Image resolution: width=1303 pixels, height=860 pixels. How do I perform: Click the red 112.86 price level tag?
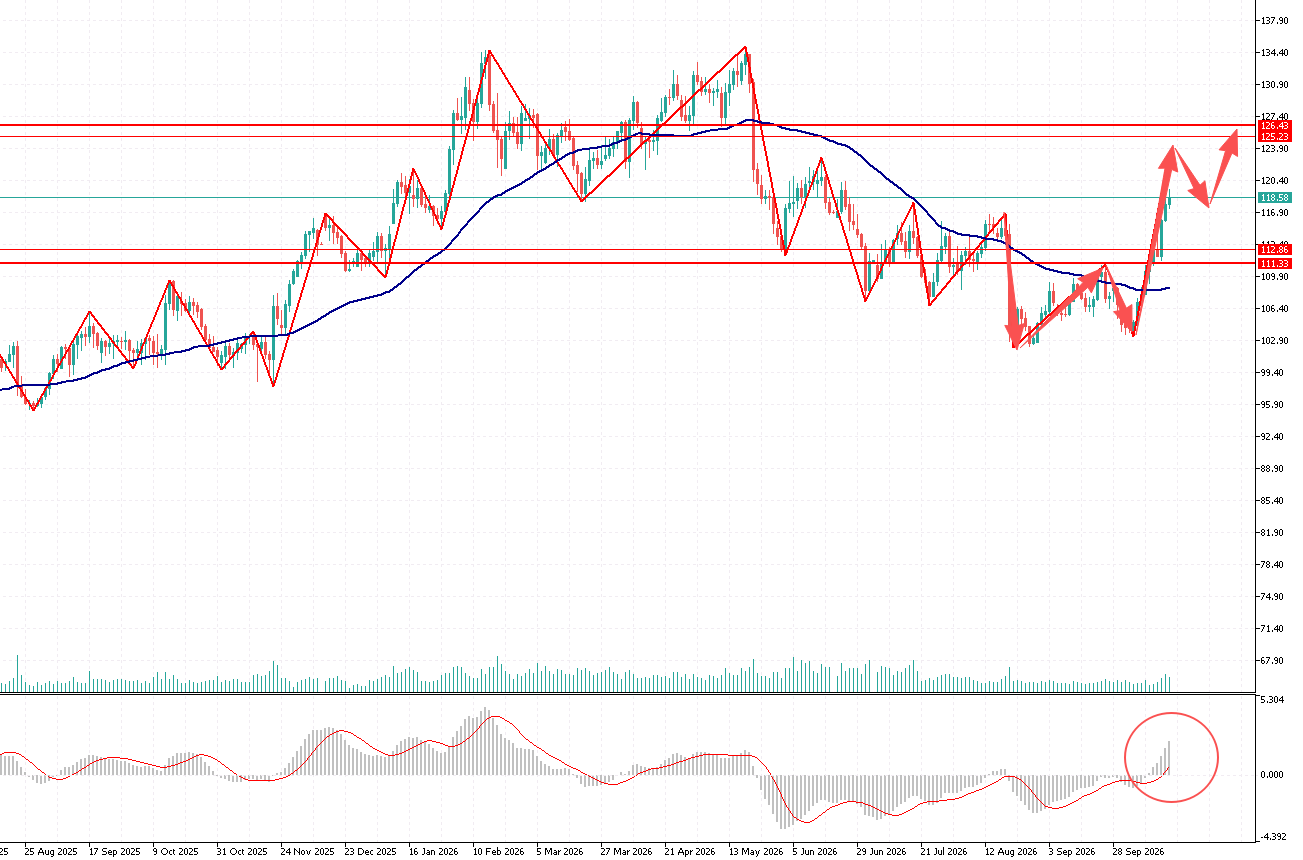pos(1275,249)
